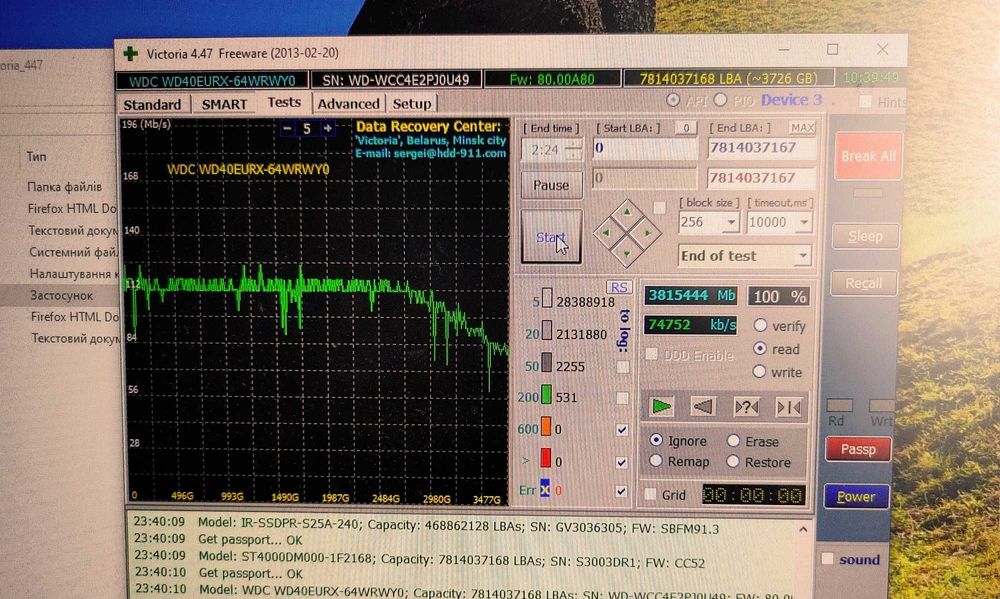Image resolution: width=1000 pixels, height=599 pixels.
Task: Click the Passp button
Action: 858,449
